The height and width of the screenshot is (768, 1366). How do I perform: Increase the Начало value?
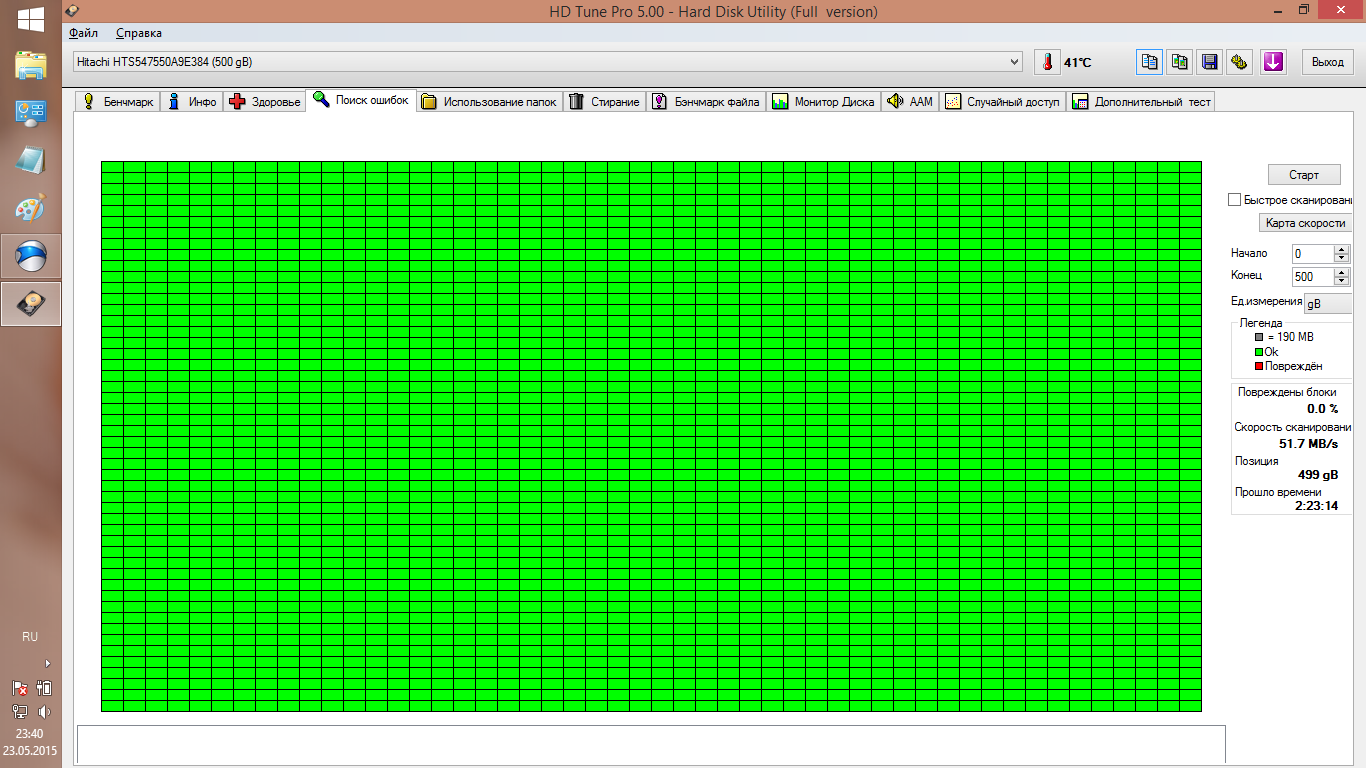[x=1342, y=249]
